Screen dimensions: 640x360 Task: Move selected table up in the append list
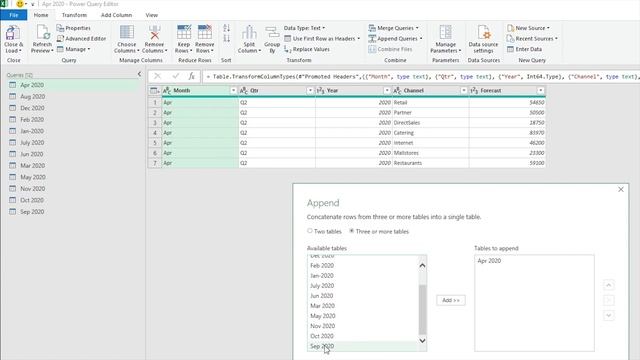pos(609,285)
